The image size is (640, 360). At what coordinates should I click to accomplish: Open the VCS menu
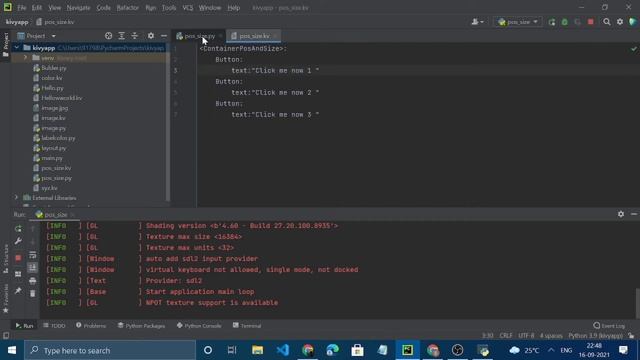tap(188, 8)
